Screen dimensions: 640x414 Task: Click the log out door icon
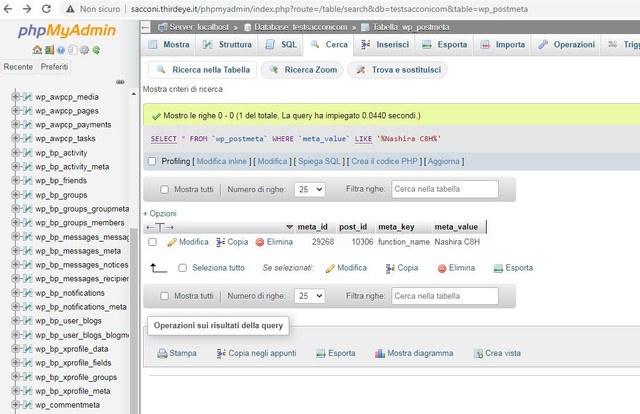click(x=49, y=50)
